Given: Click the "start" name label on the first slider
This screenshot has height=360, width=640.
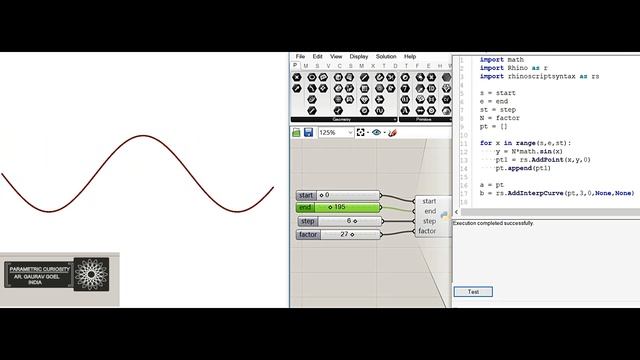Looking at the screenshot, I should tap(306, 195).
